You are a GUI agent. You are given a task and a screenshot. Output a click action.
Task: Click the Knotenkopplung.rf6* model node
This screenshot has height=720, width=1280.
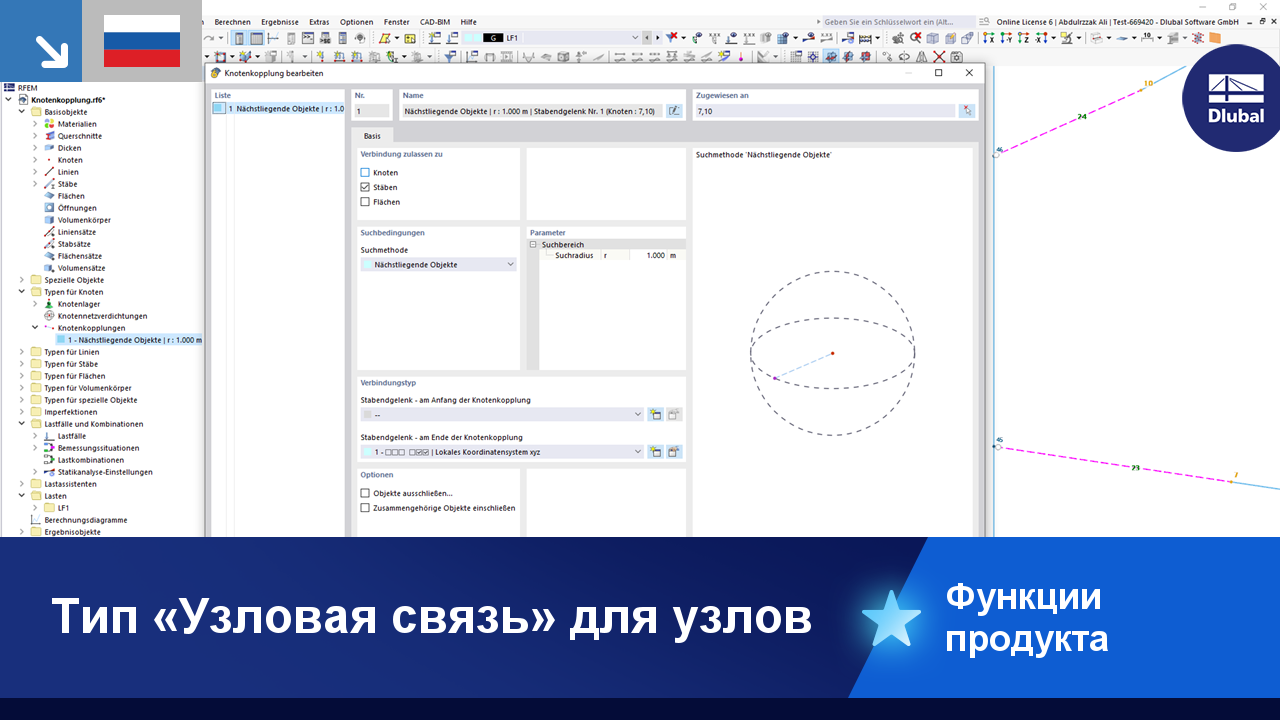click(68, 100)
